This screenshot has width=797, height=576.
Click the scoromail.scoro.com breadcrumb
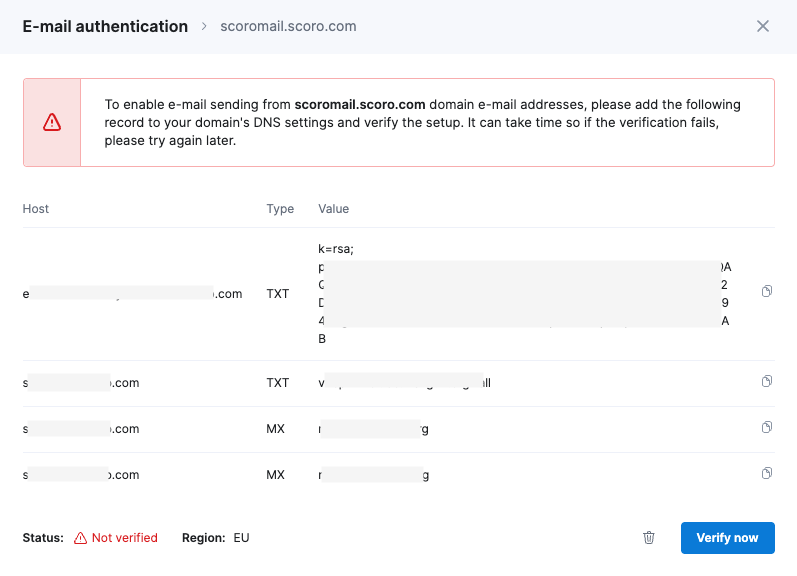[x=288, y=26]
